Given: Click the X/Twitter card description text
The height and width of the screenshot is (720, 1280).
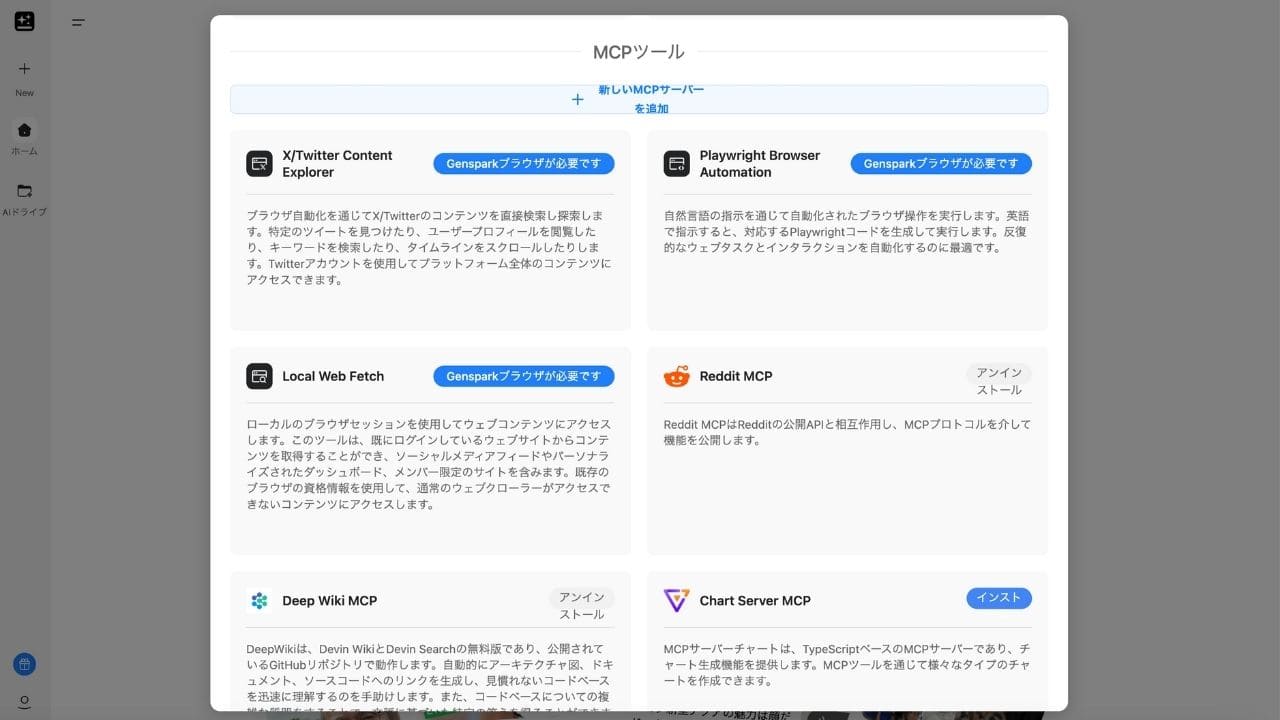Looking at the screenshot, I should coord(429,248).
